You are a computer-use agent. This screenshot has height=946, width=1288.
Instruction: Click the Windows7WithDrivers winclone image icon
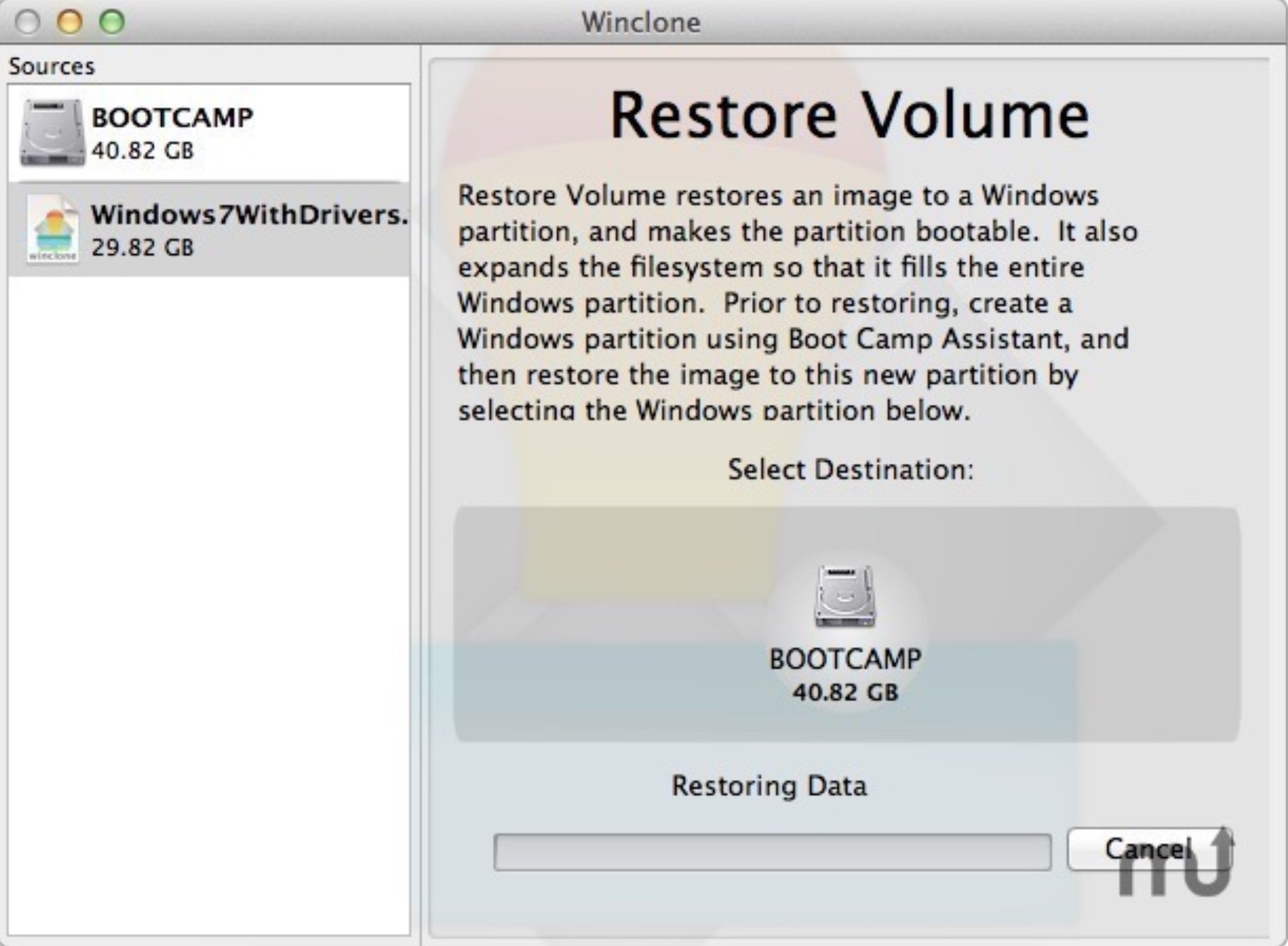pos(53,229)
